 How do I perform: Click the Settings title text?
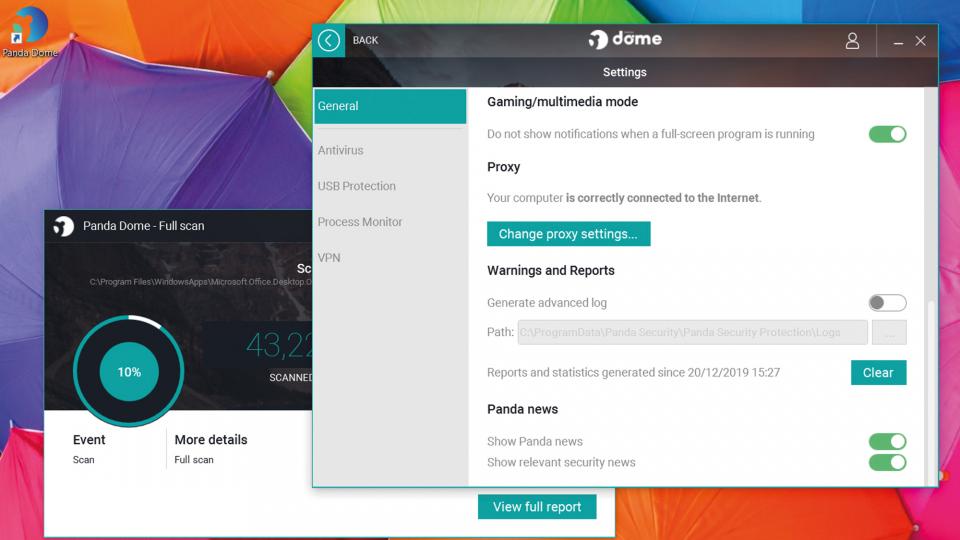(624, 72)
